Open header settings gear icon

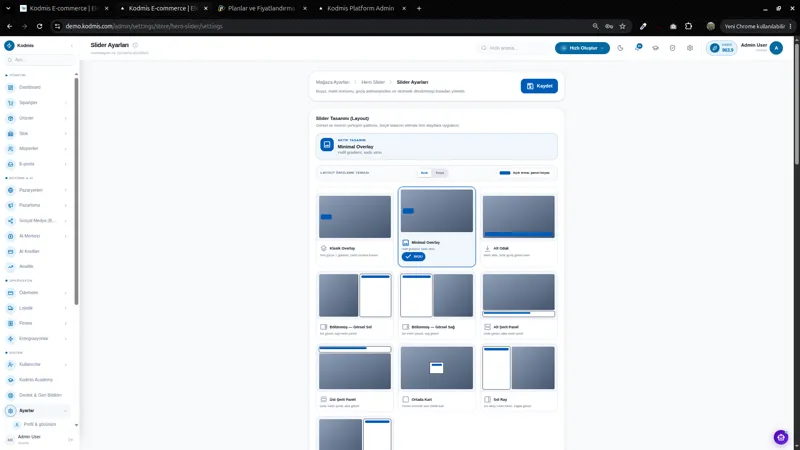[690, 48]
